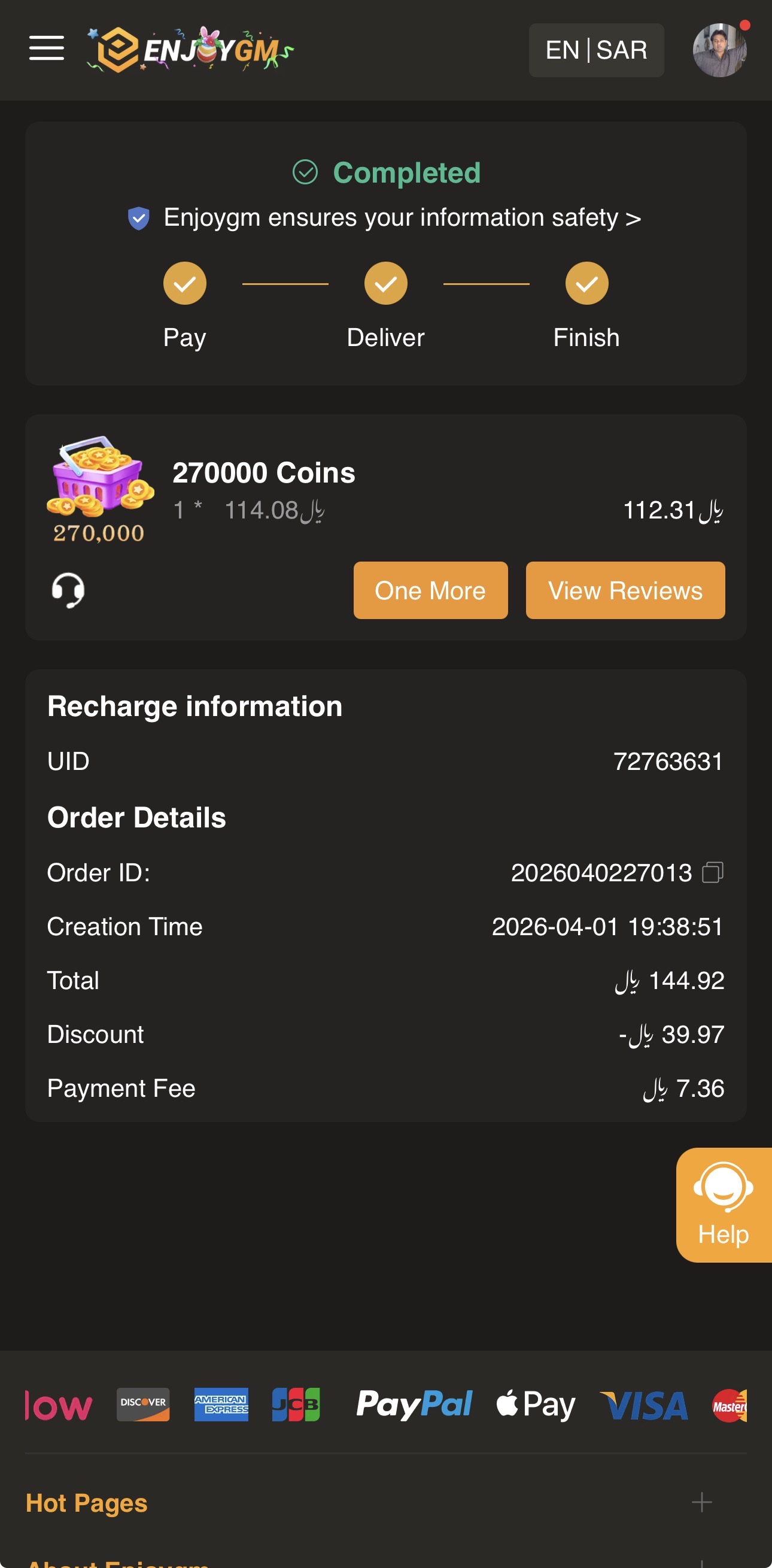Click the Pay step checkmark
The image size is (772, 1568).
point(185,283)
